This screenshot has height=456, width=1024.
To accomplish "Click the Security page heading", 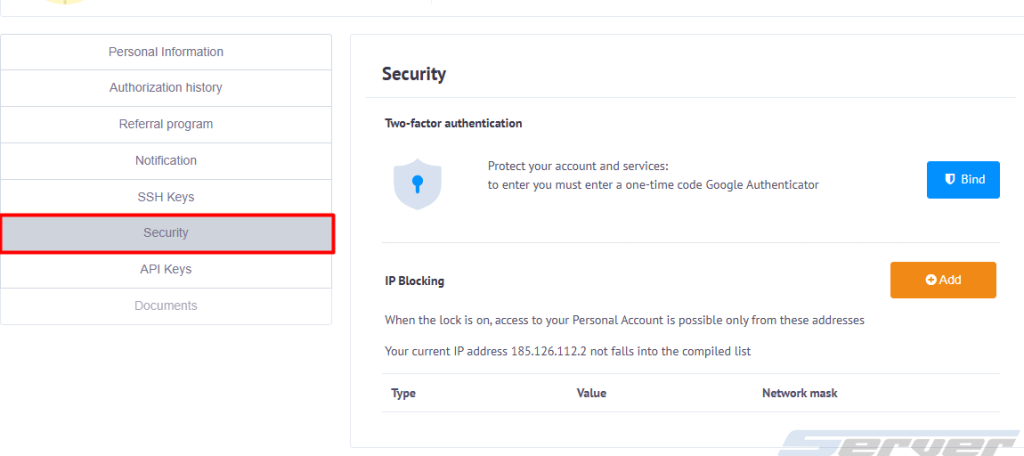I will coord(414,74).
